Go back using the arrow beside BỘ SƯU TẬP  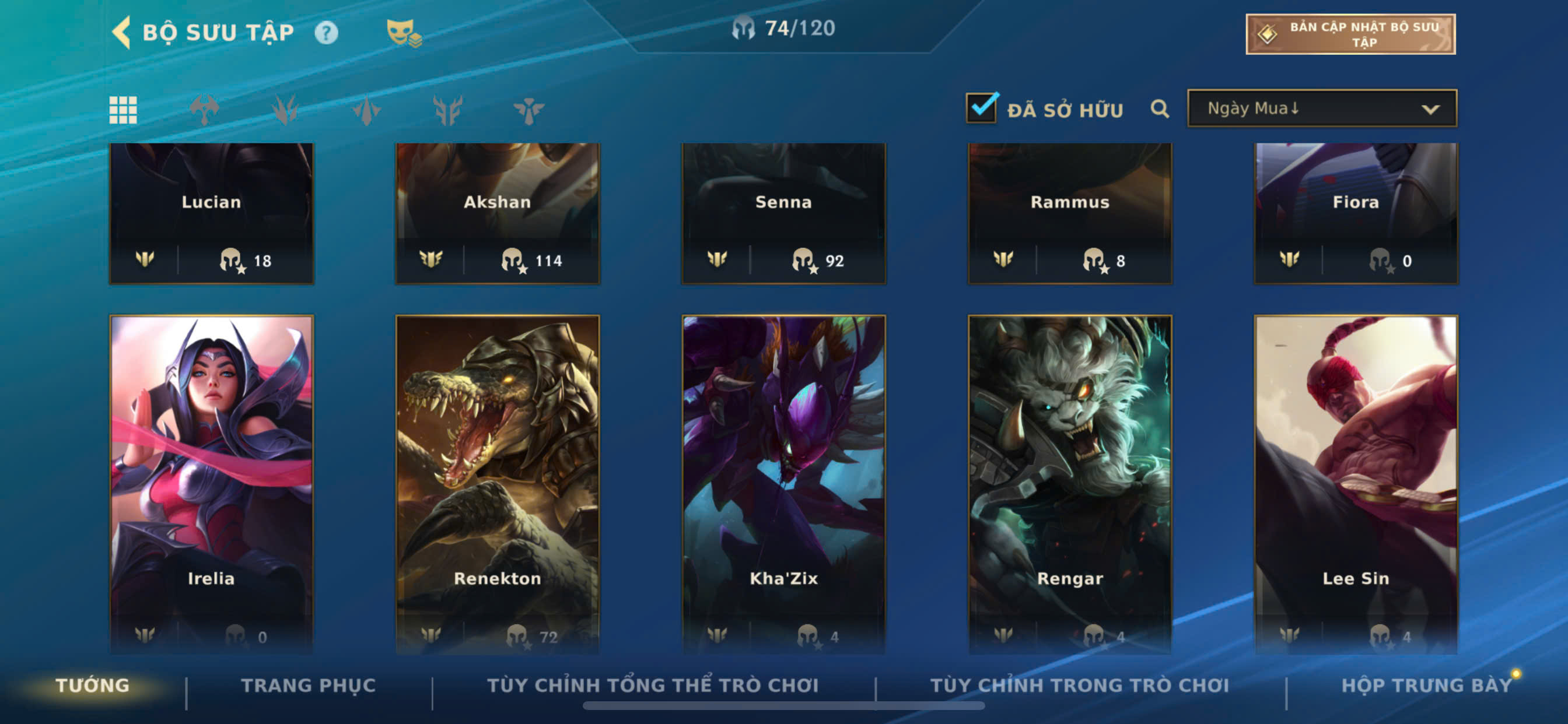[x=121, y=31]
